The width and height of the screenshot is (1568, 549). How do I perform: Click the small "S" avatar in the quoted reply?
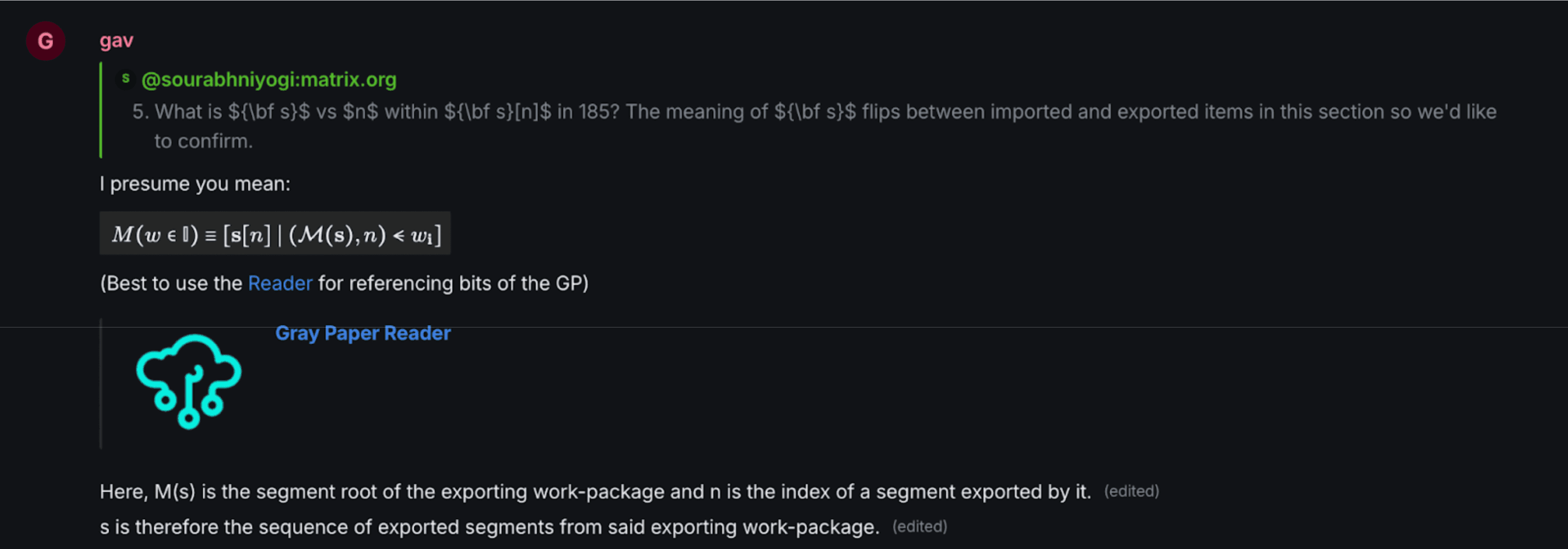pos(125,79)
